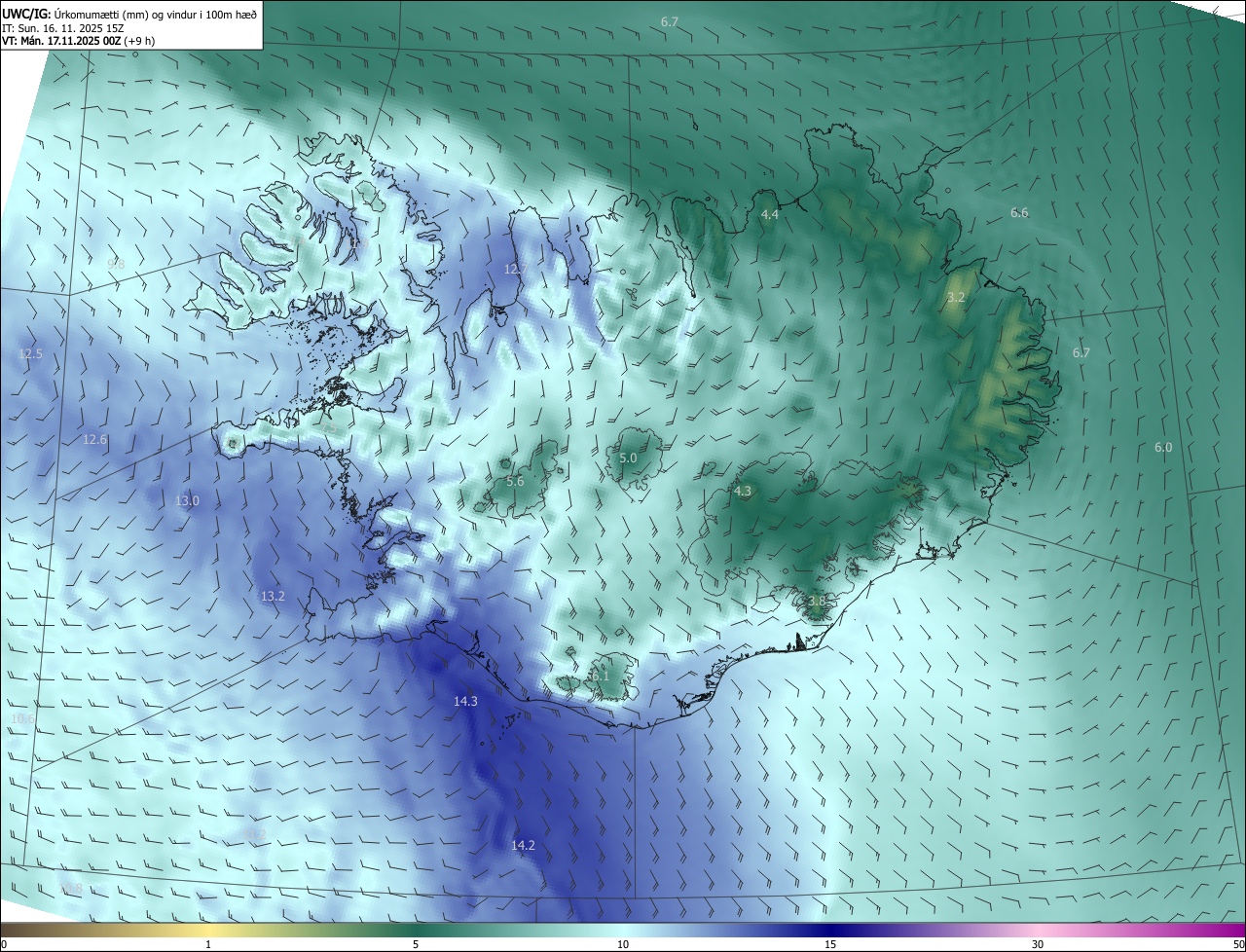
Task: Click the pink colorbar segment above tick 30
Action: click(x=1038, y=930)
